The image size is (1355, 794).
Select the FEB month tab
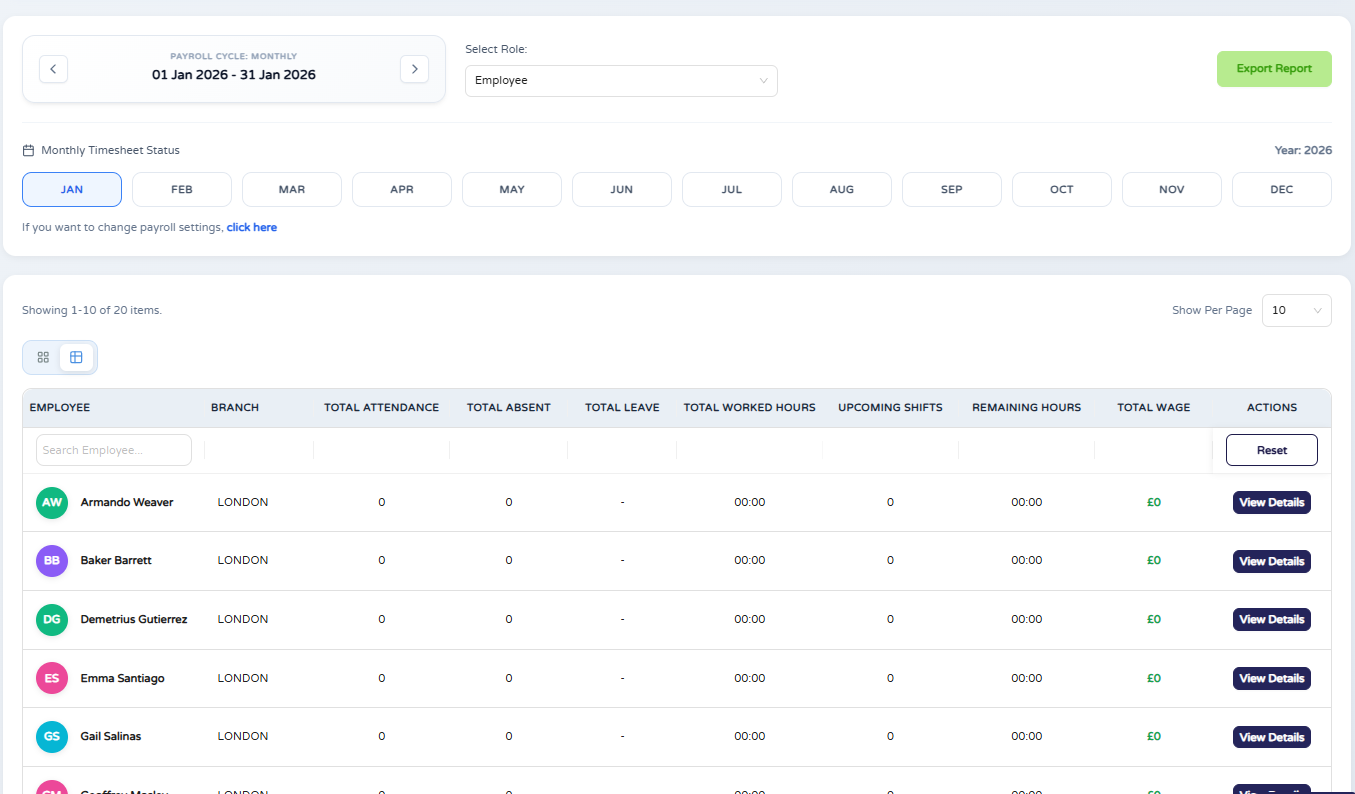[182, 189]
